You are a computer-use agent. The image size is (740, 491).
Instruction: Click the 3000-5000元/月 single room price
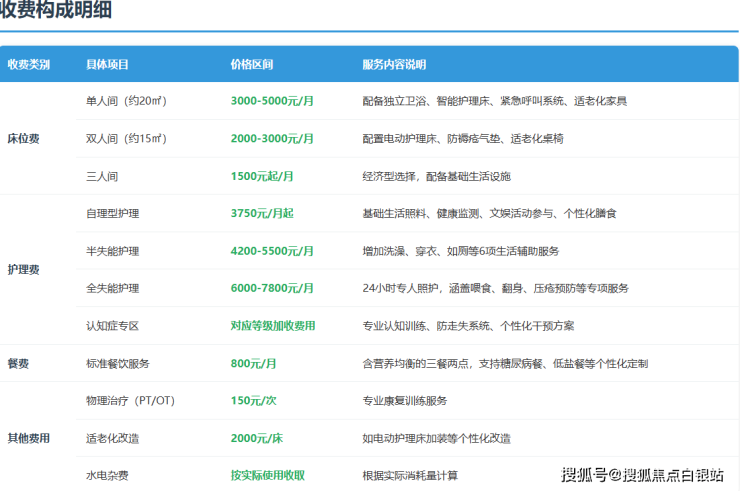click(272, 101)
